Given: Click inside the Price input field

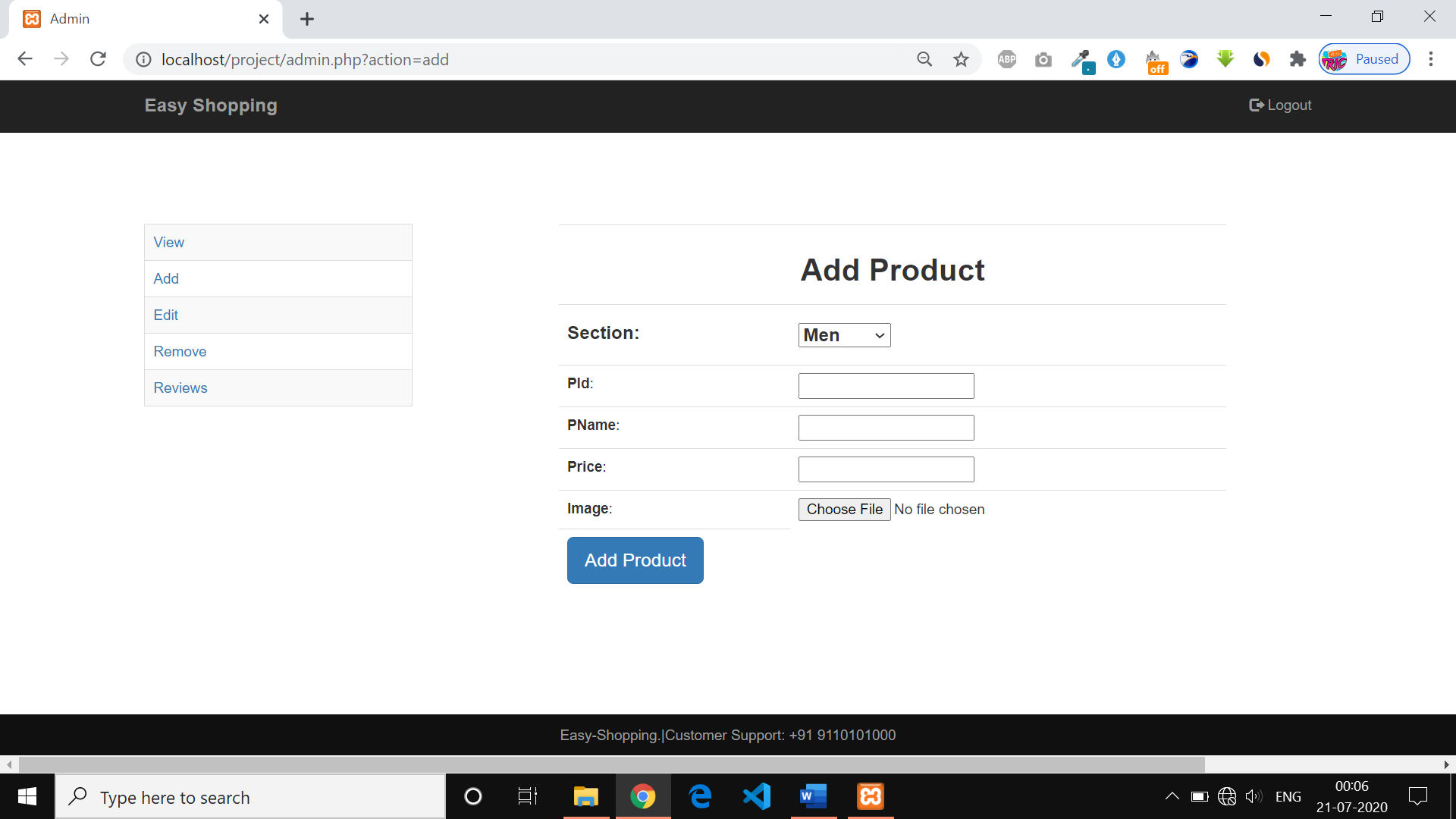Looking at the screenshot, I should (x=885, y=469).
